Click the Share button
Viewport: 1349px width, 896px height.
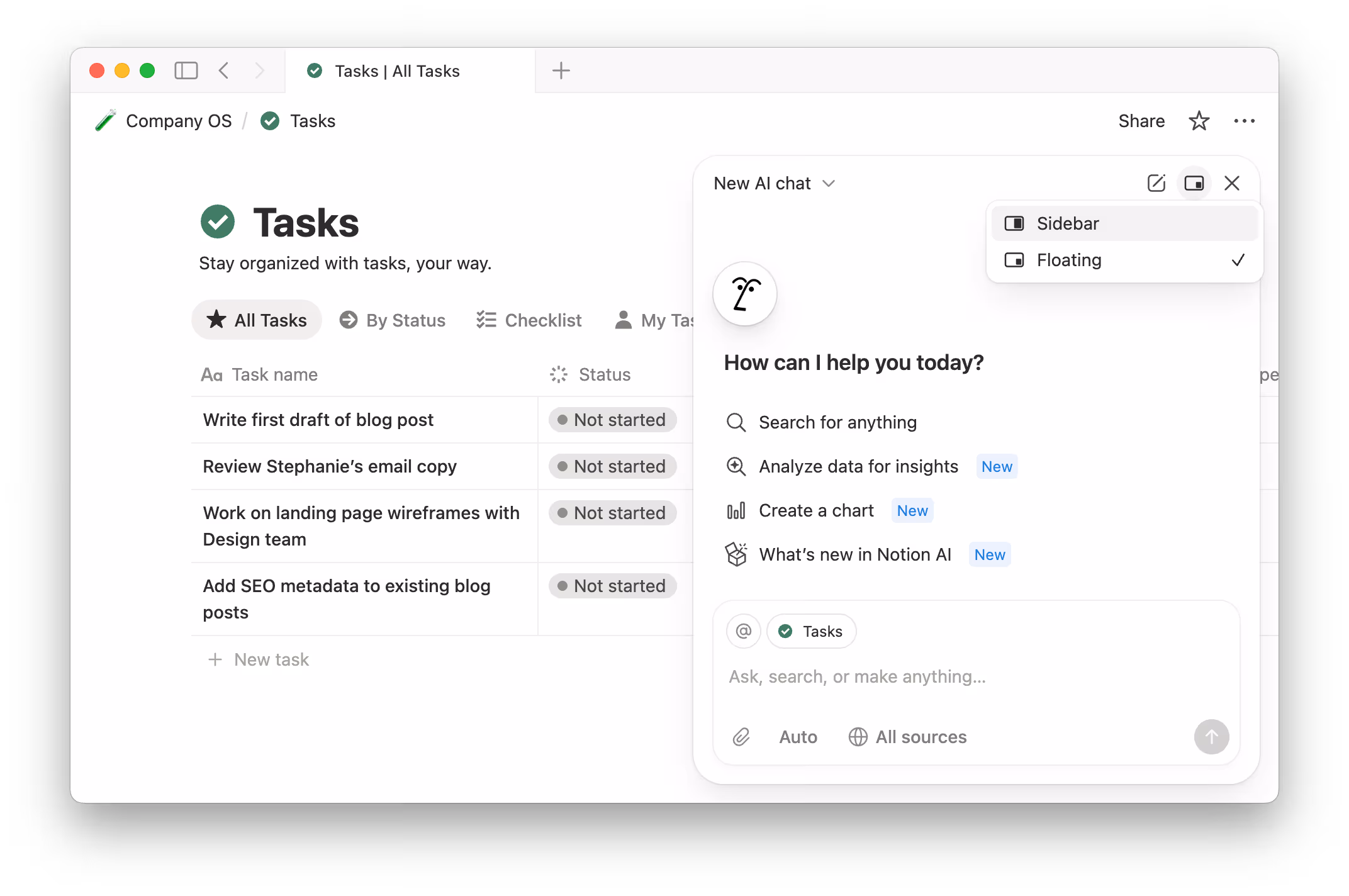(1141, 121)
